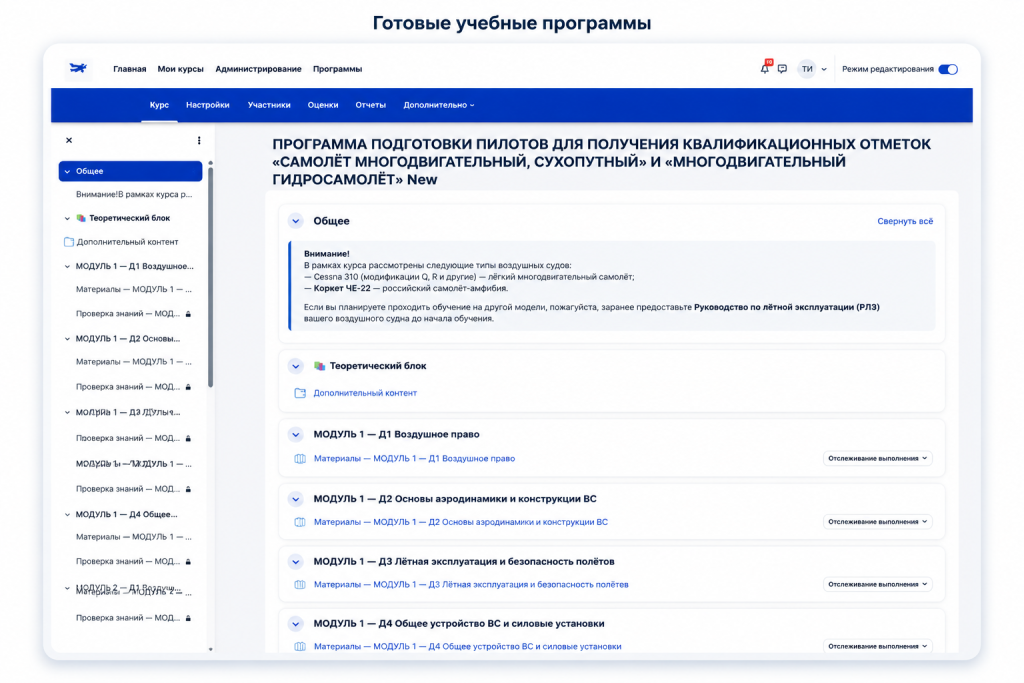The image size is (1024, 683).
Task: Open Материалы — МОДУЛЬ 1 — Д2 Основы аэродинамики link
Action: click(460, 522)
